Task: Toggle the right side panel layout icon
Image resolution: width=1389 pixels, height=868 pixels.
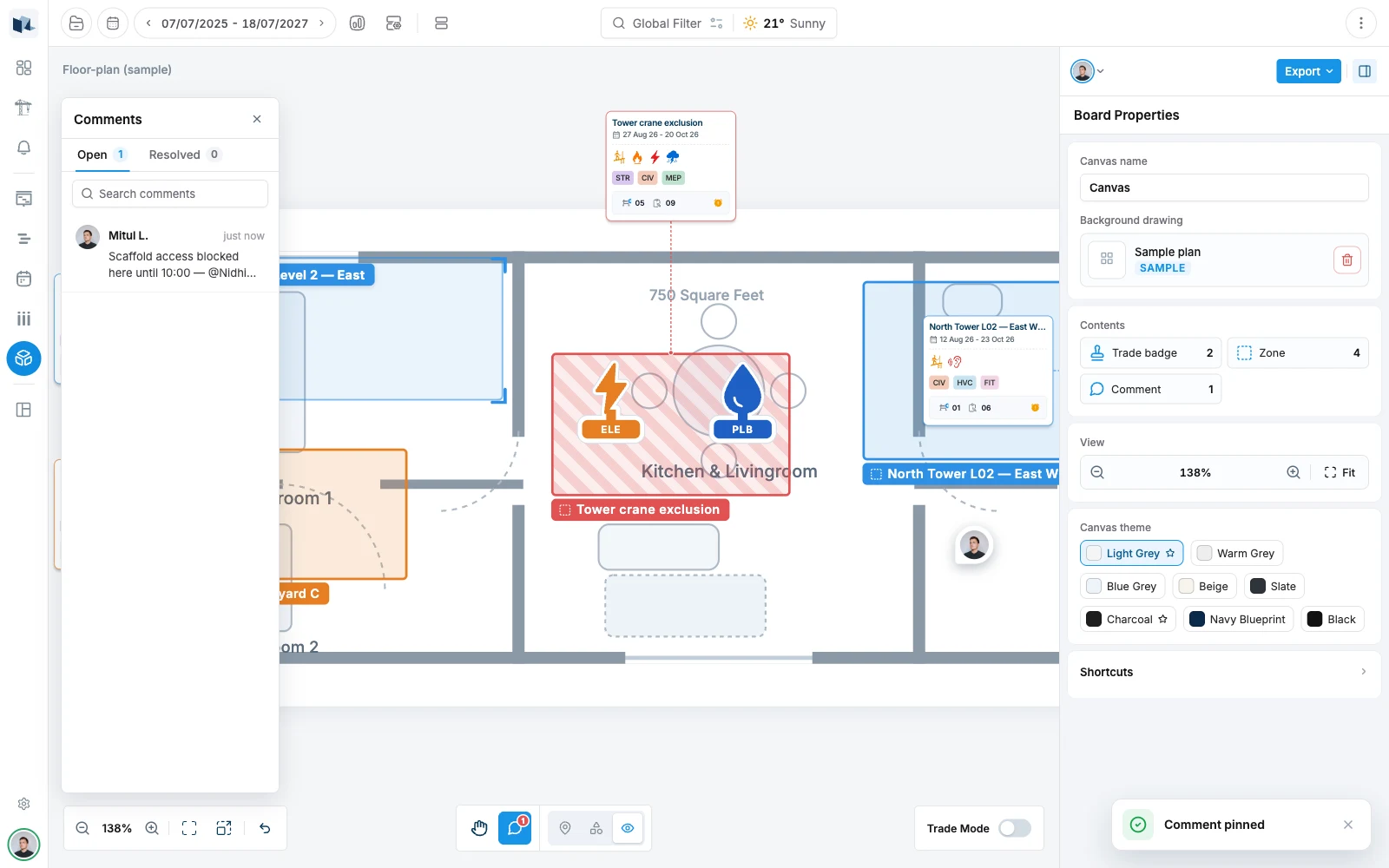Action: tap(1365, 71)
